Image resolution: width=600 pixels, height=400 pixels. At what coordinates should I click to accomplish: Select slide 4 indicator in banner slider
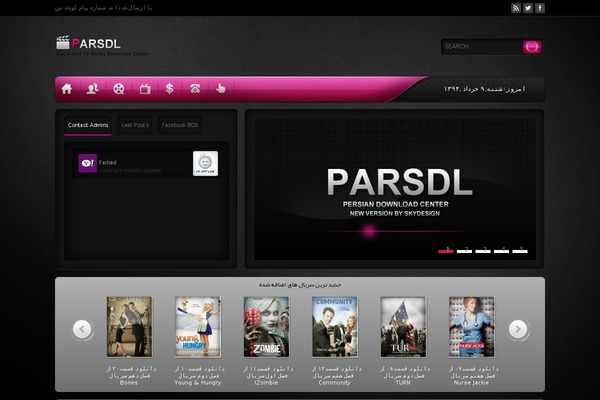(501, 251)
